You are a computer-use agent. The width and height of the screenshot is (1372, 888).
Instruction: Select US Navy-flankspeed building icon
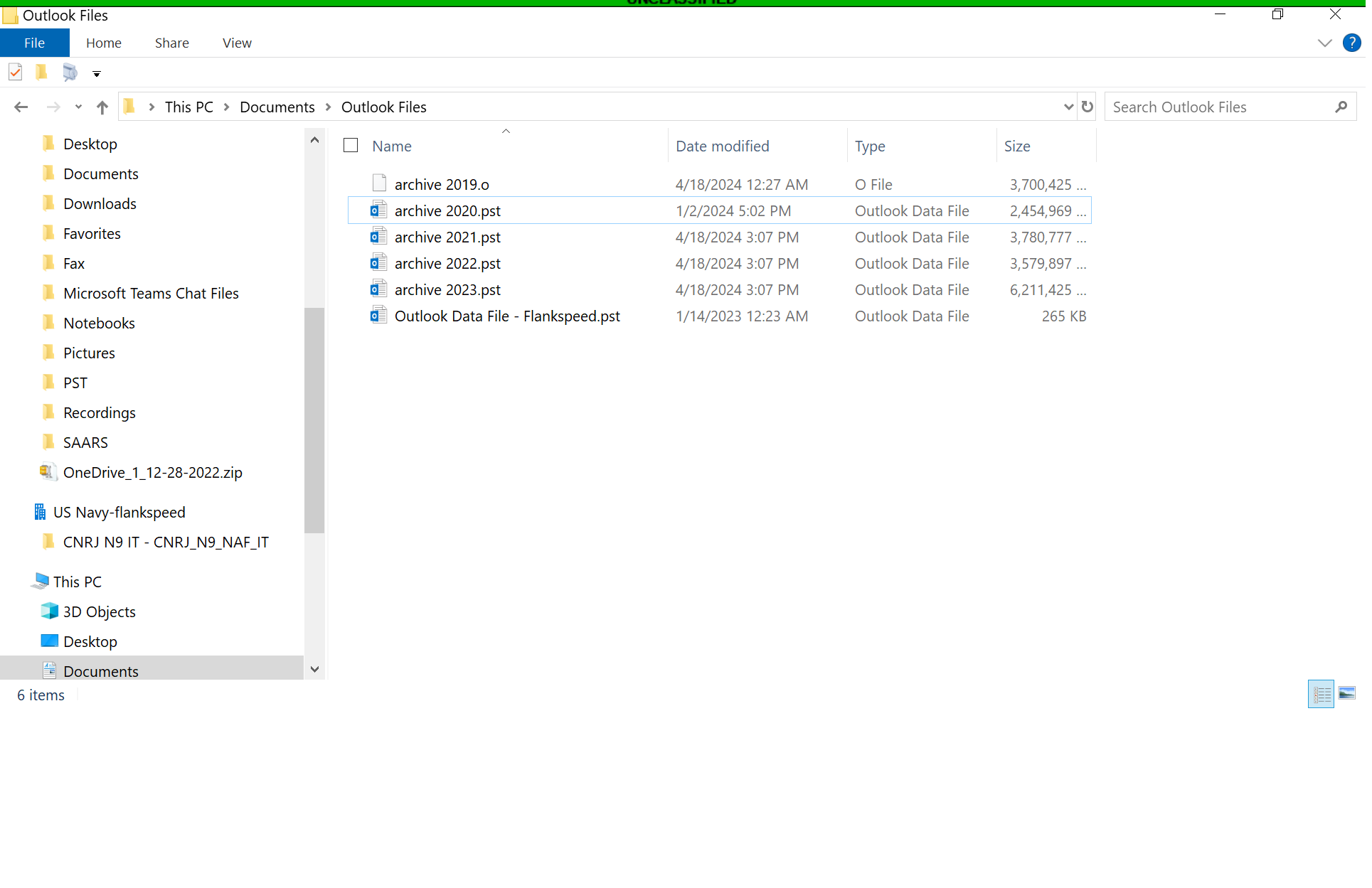41,513
